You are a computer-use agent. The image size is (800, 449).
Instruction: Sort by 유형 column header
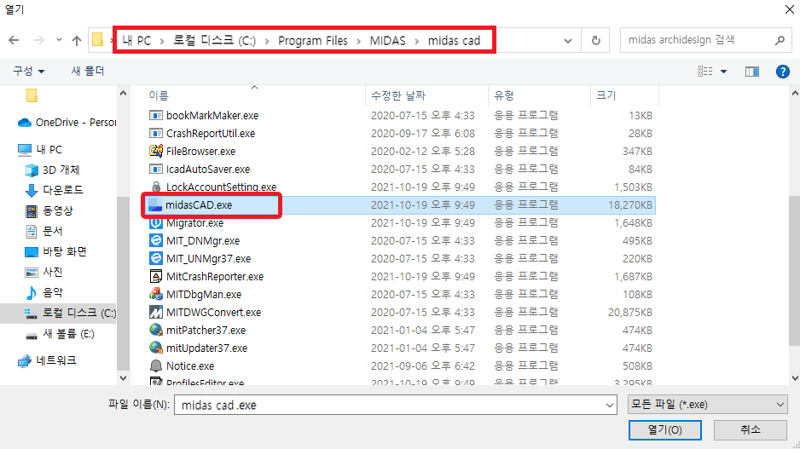pyautogui.click(x=504, y=95)
